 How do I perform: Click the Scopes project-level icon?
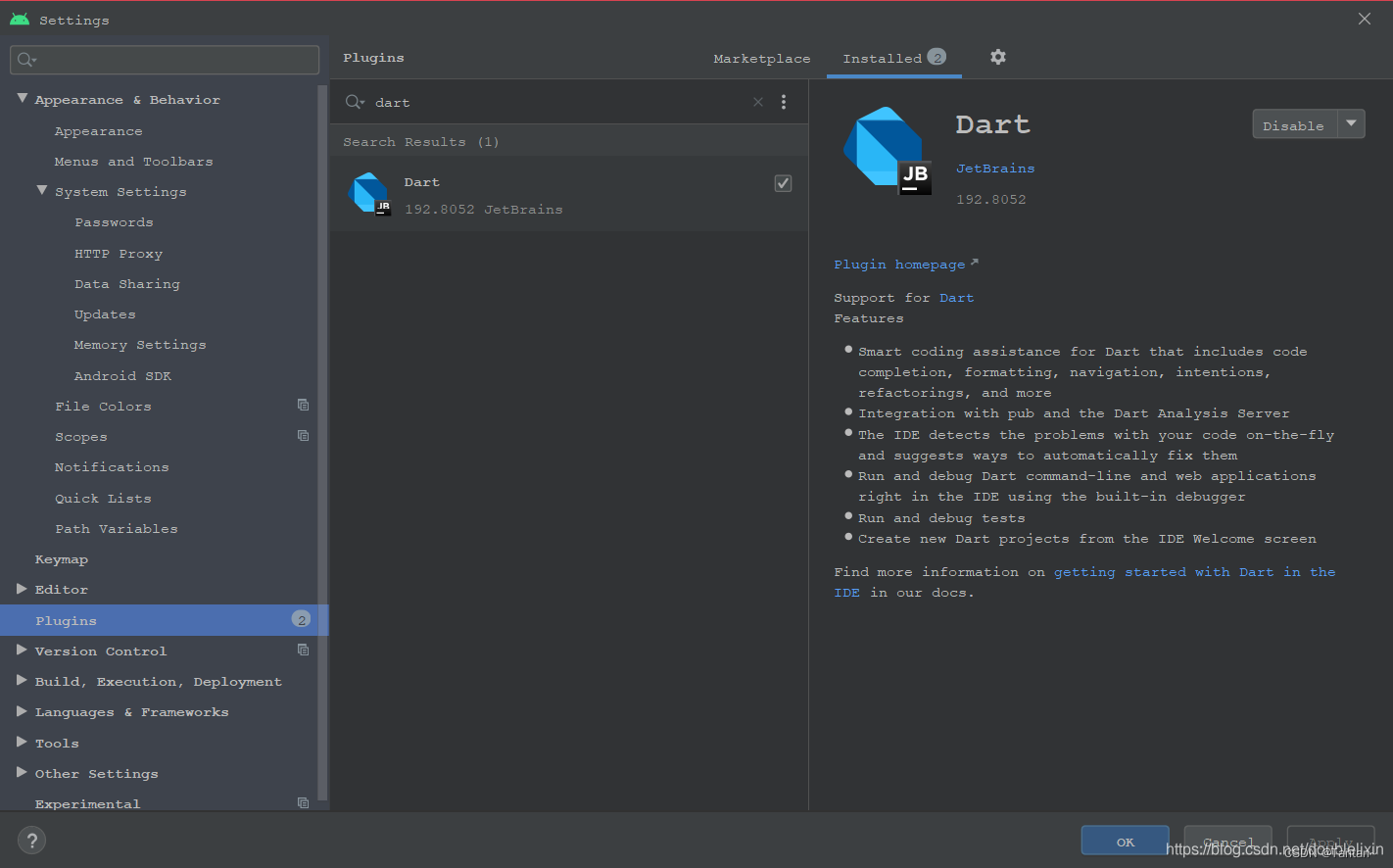(303, 435)
